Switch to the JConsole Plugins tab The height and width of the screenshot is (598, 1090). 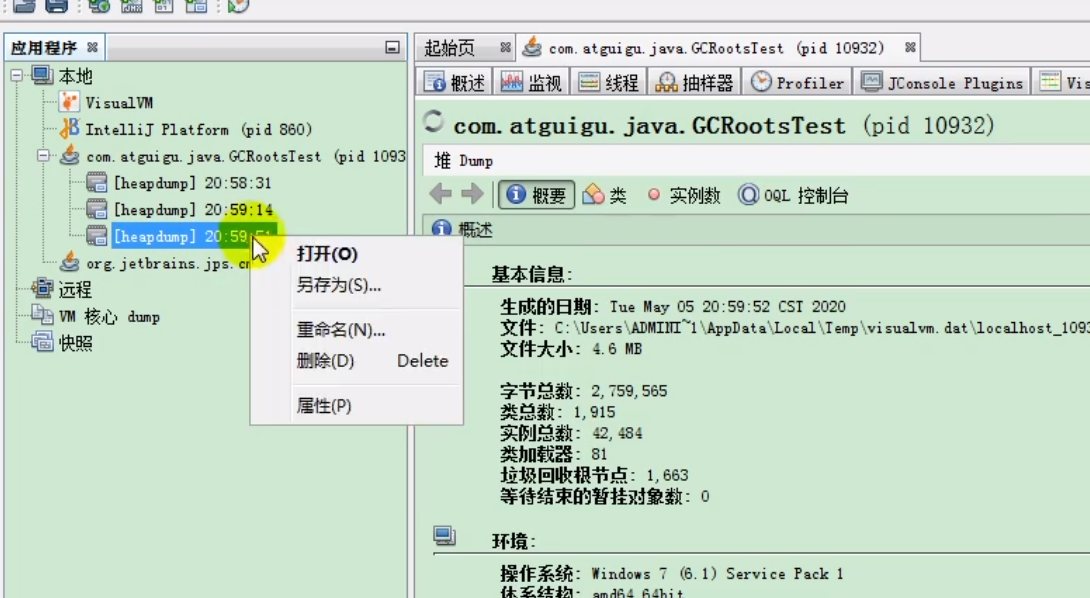point(942,82)
